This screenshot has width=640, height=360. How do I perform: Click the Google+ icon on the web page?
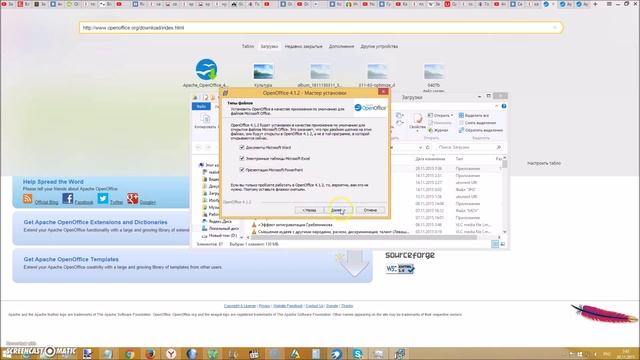point(132,199)
